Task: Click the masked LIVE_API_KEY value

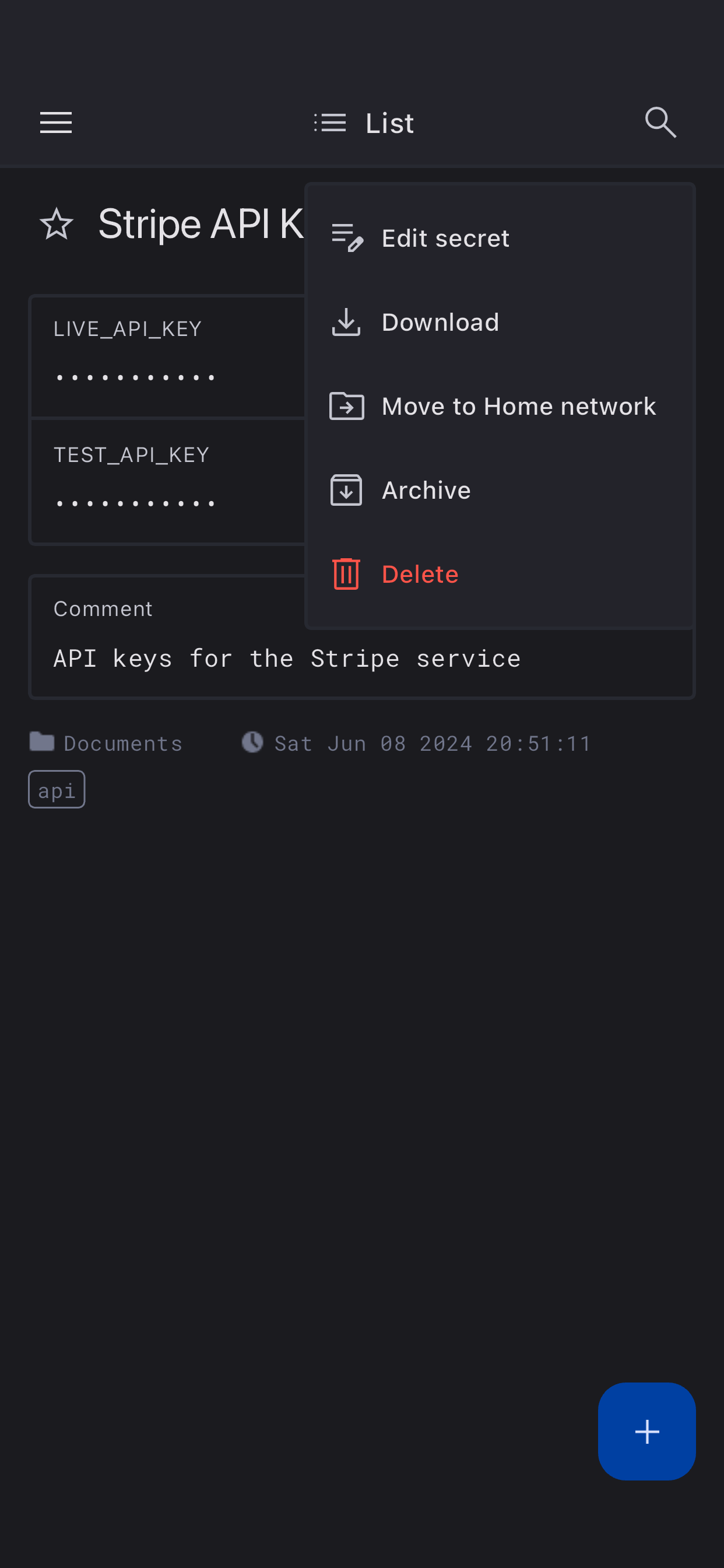Action: click(135, 378)
